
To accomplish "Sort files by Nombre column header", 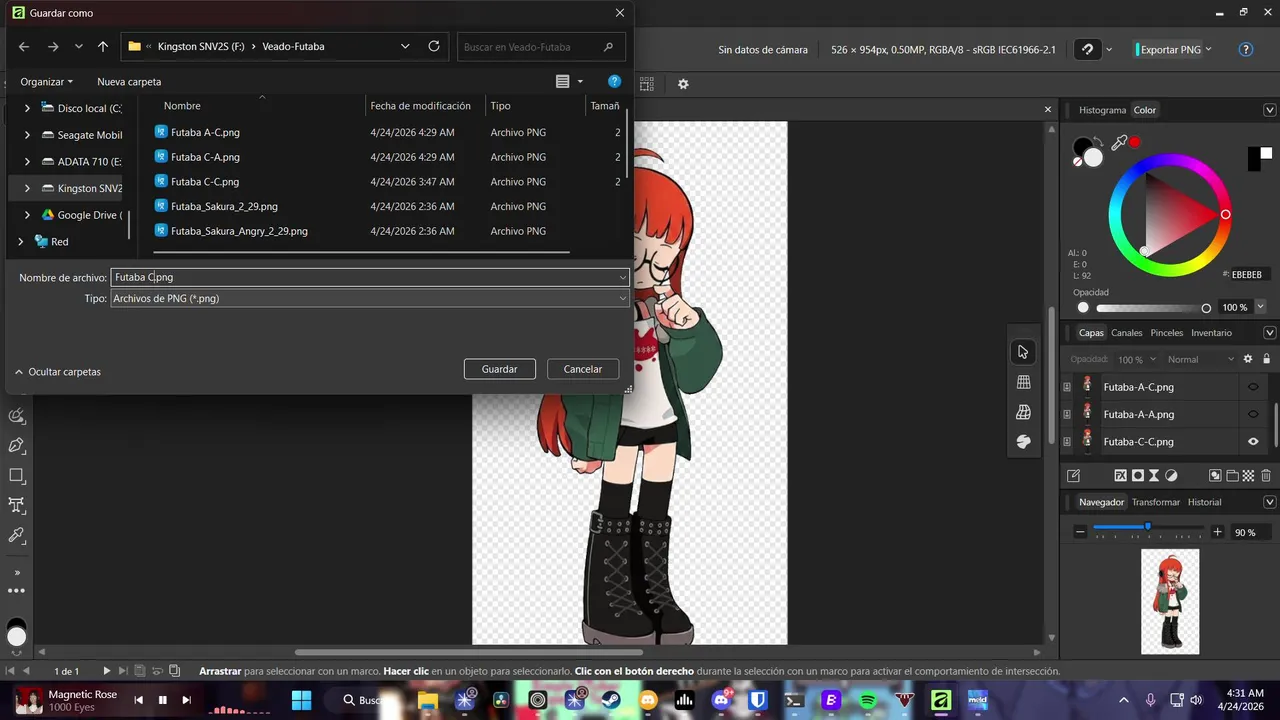I will pos(182,106).
